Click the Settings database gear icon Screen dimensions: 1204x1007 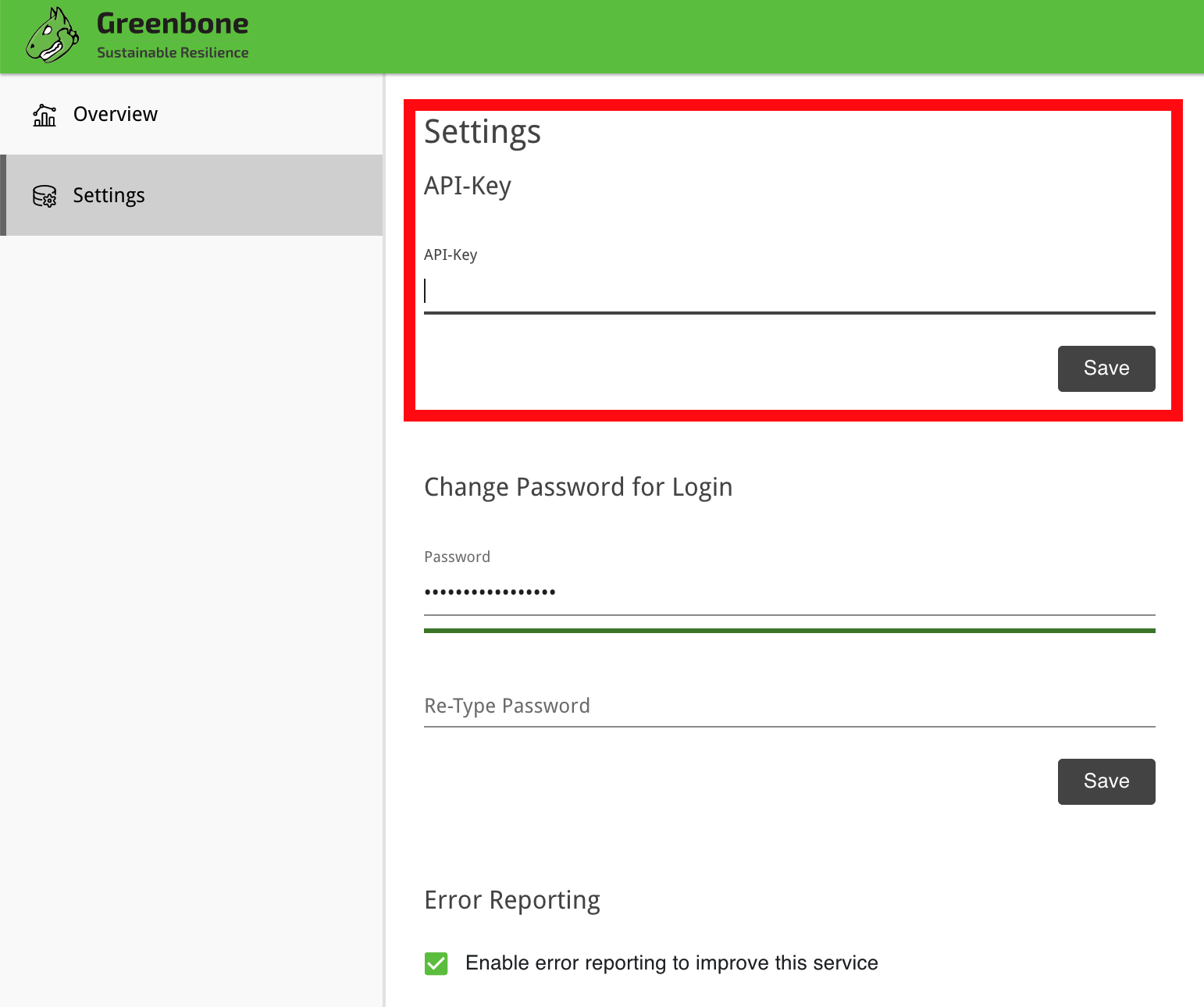45,196
